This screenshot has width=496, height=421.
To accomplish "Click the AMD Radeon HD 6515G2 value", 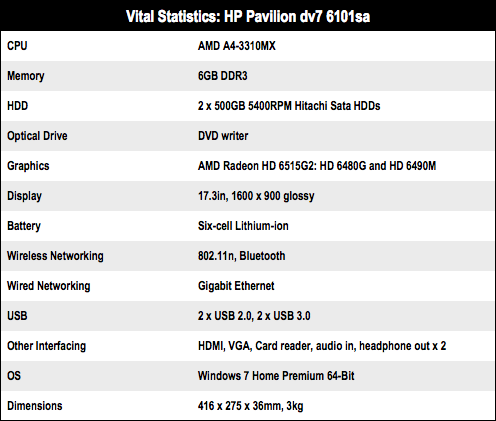I will pos(317,166).
